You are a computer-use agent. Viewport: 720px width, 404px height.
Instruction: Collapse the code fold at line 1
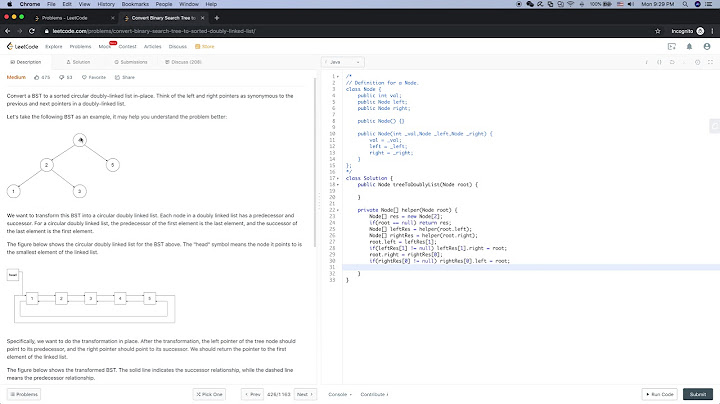coord(338,77)
